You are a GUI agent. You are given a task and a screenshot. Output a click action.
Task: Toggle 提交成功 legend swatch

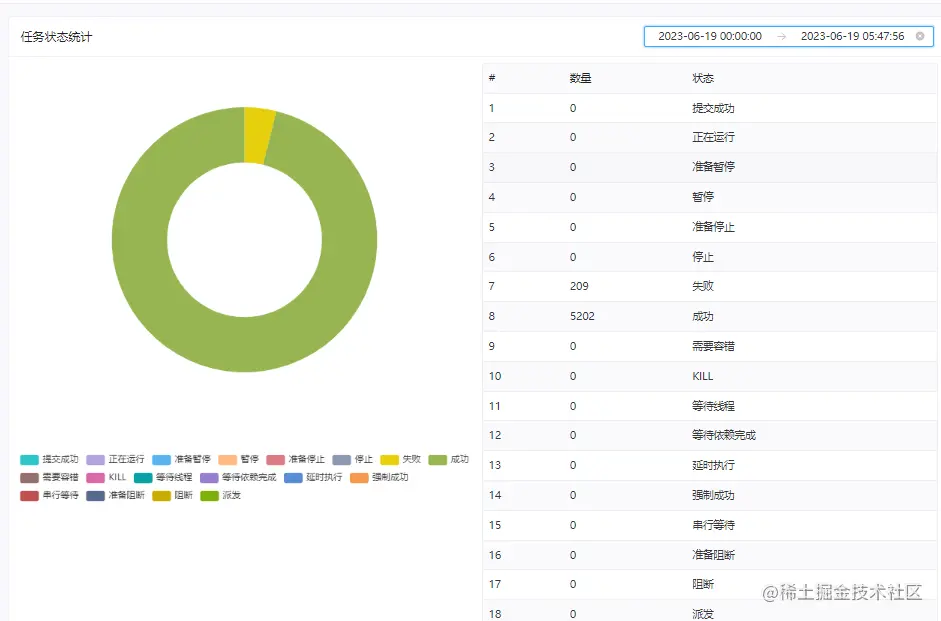tap(29, 460)
